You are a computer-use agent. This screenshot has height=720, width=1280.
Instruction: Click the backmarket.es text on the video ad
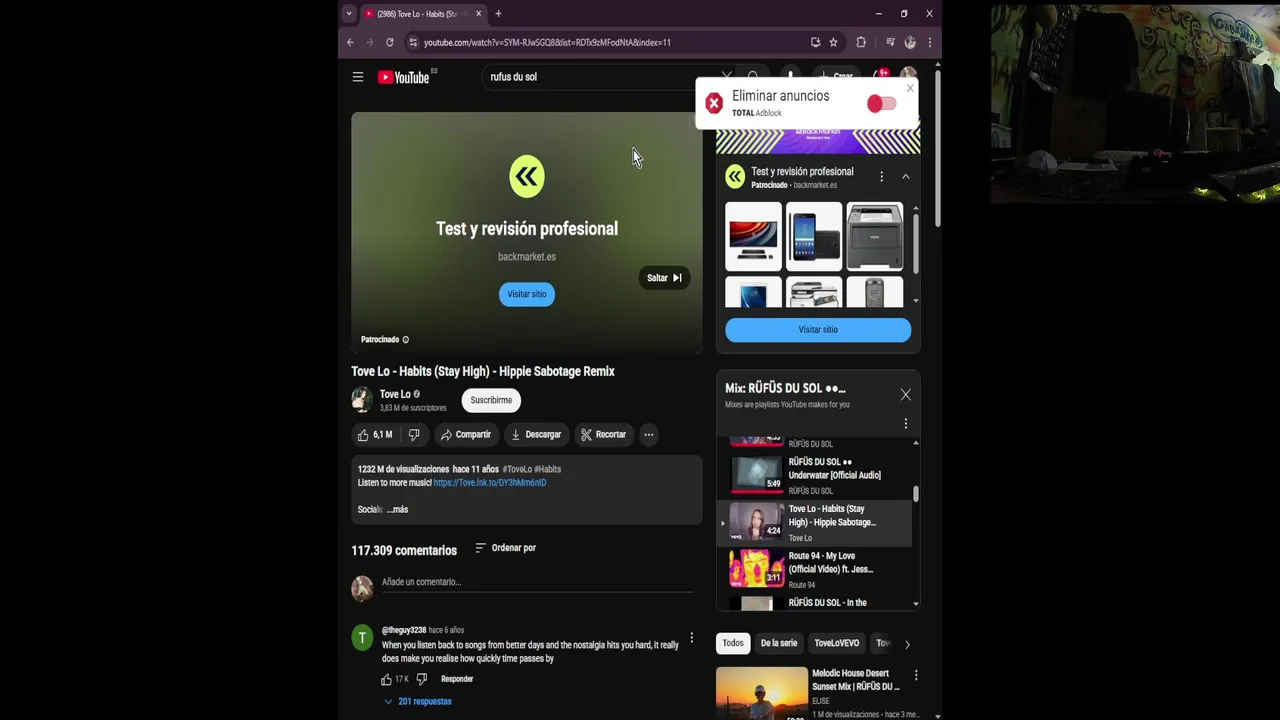(x=527, y=257)
